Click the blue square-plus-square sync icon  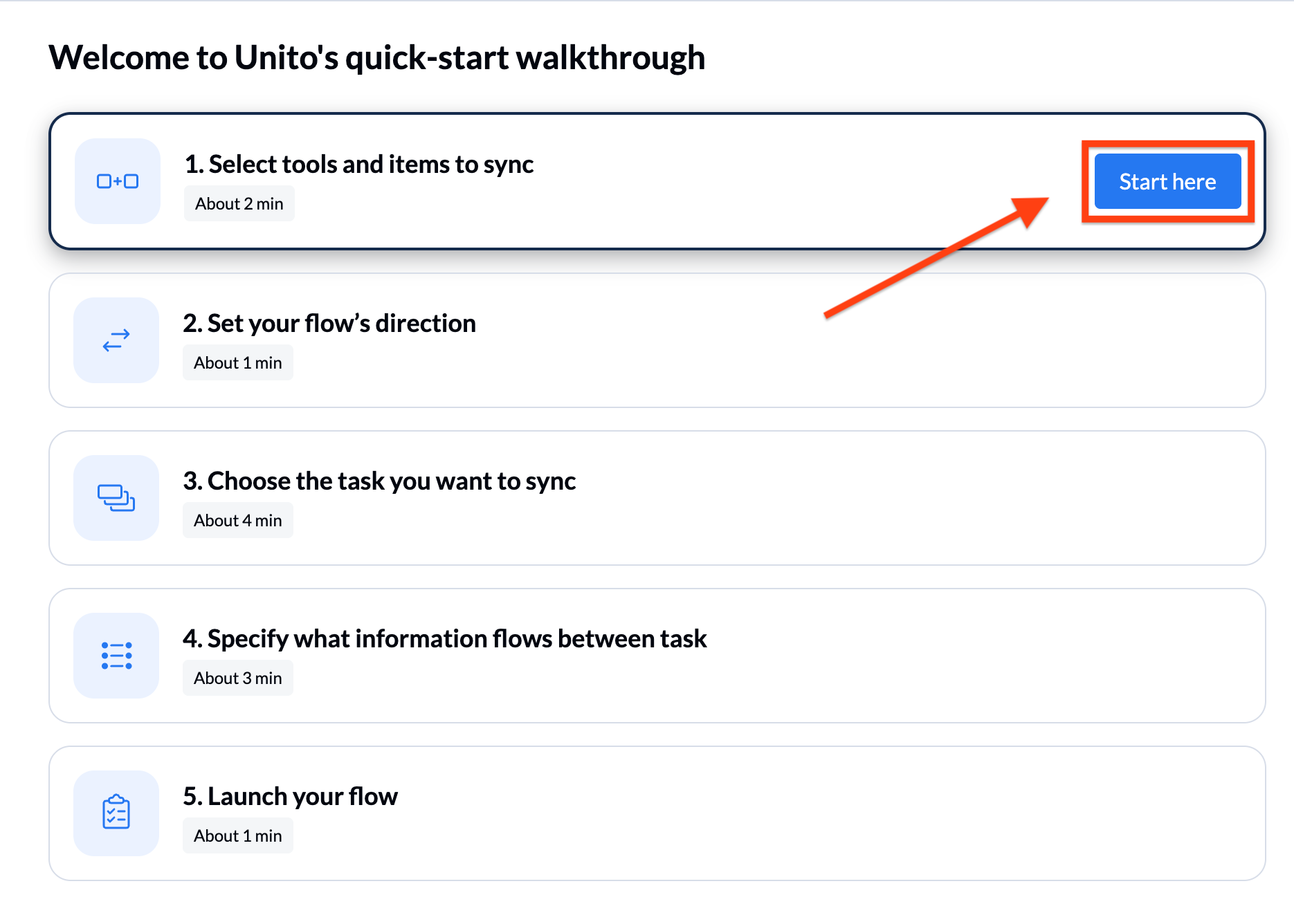117,181
